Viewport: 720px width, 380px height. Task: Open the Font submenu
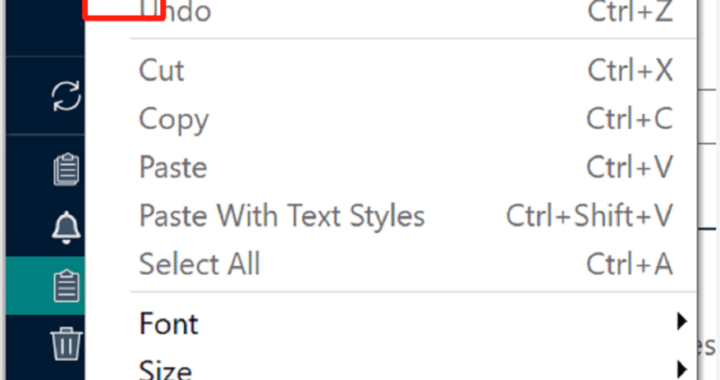tap(169, 324)
